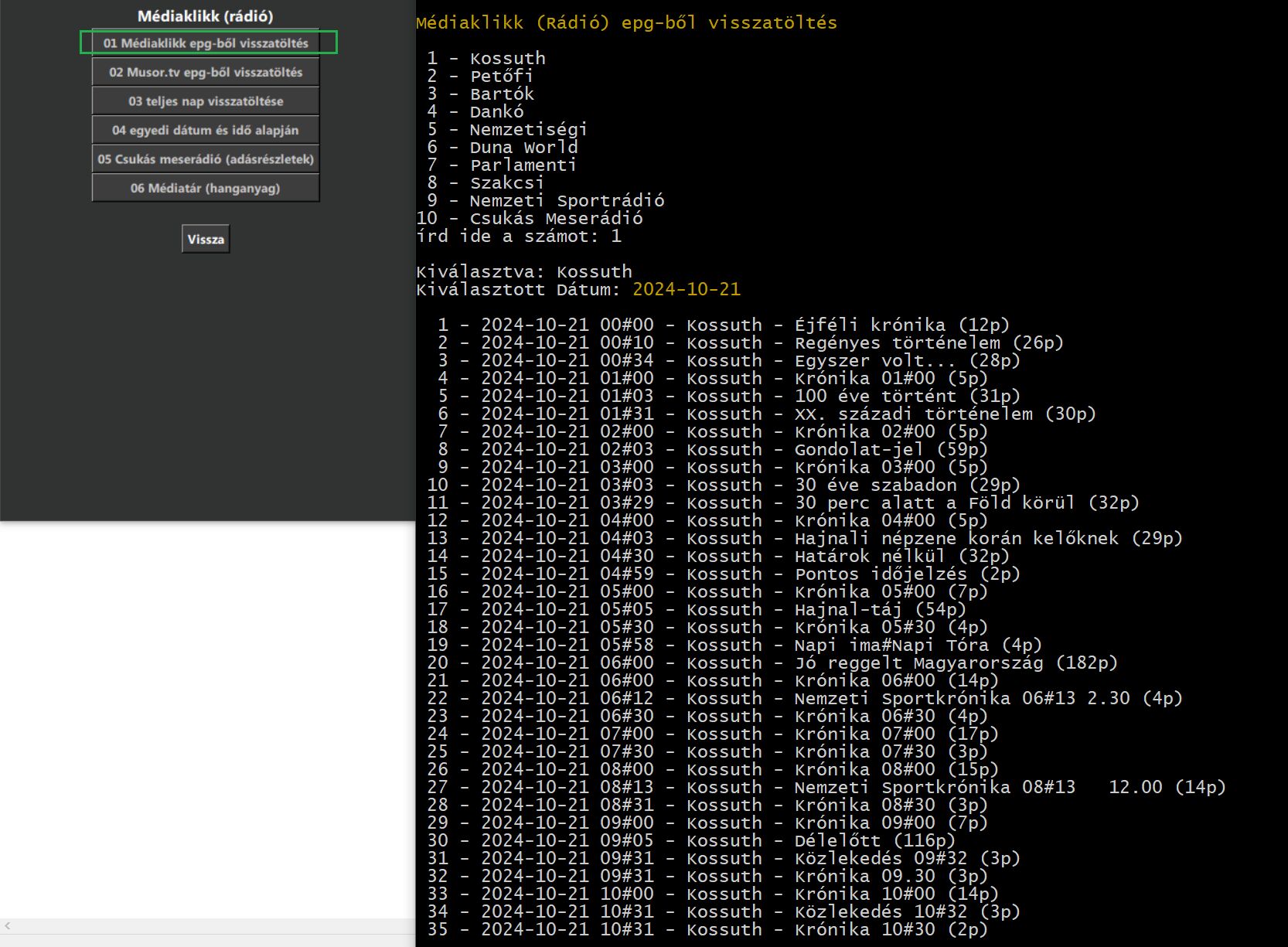Image resolution: width=1288 pixels, height=947 pixels.
Task: Click the 'írd ide a számot: 1' prompt
Action: tap(519, 237)
